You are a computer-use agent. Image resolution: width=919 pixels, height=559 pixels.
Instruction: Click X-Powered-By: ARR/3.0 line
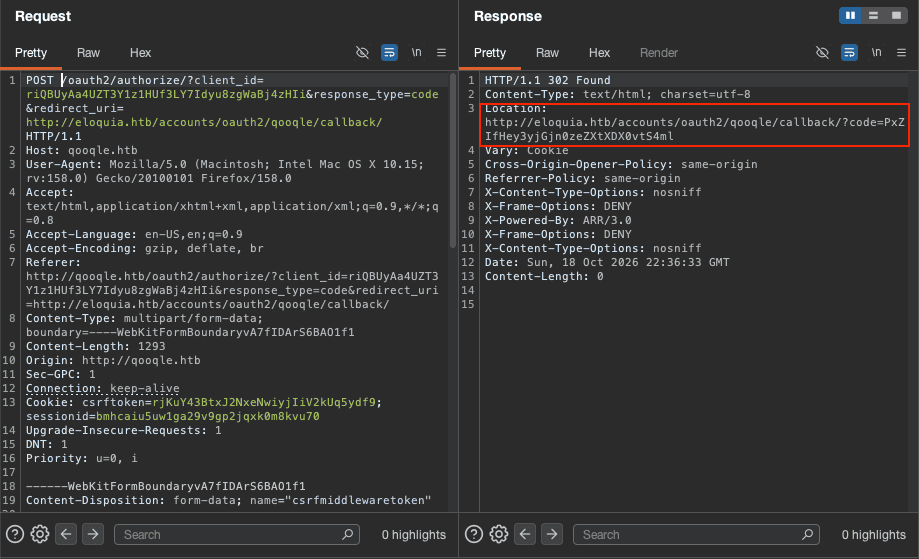pyautogui.click(x=558, y=221)
